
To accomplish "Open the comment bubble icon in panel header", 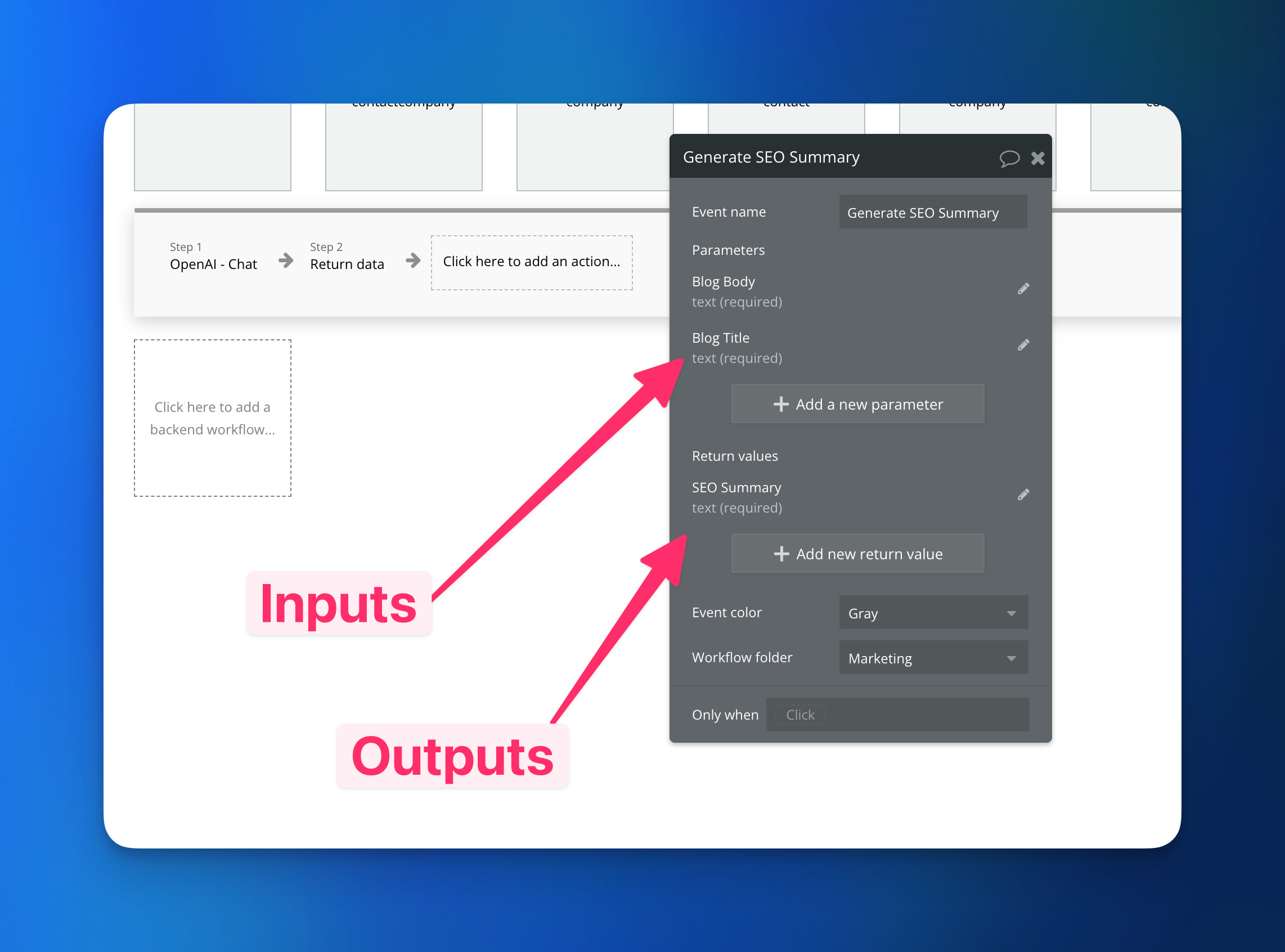I will coord(1009,158).
